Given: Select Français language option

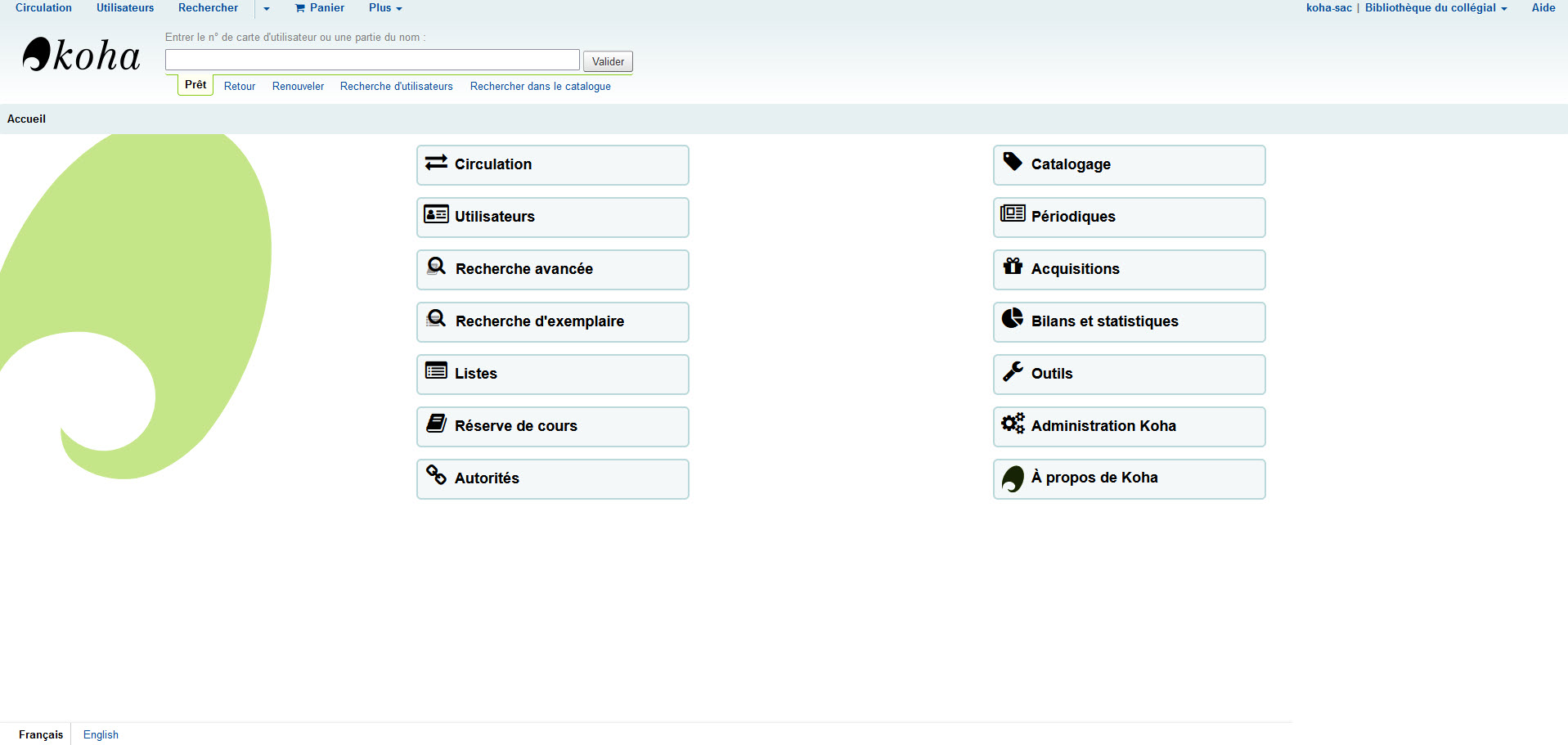Looking at the screenshot, I should click(x=41, y=734).
